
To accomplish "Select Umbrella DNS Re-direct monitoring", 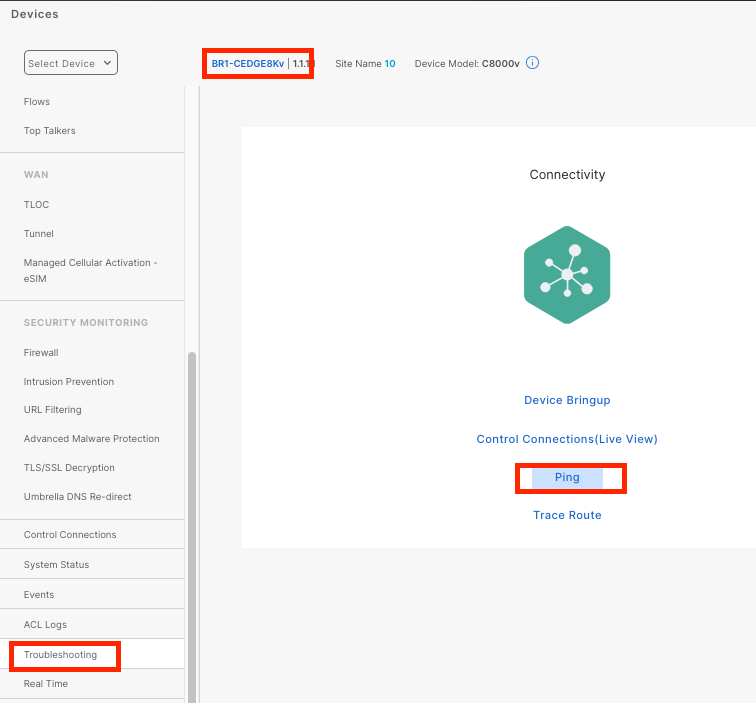I will pos(78,497).
